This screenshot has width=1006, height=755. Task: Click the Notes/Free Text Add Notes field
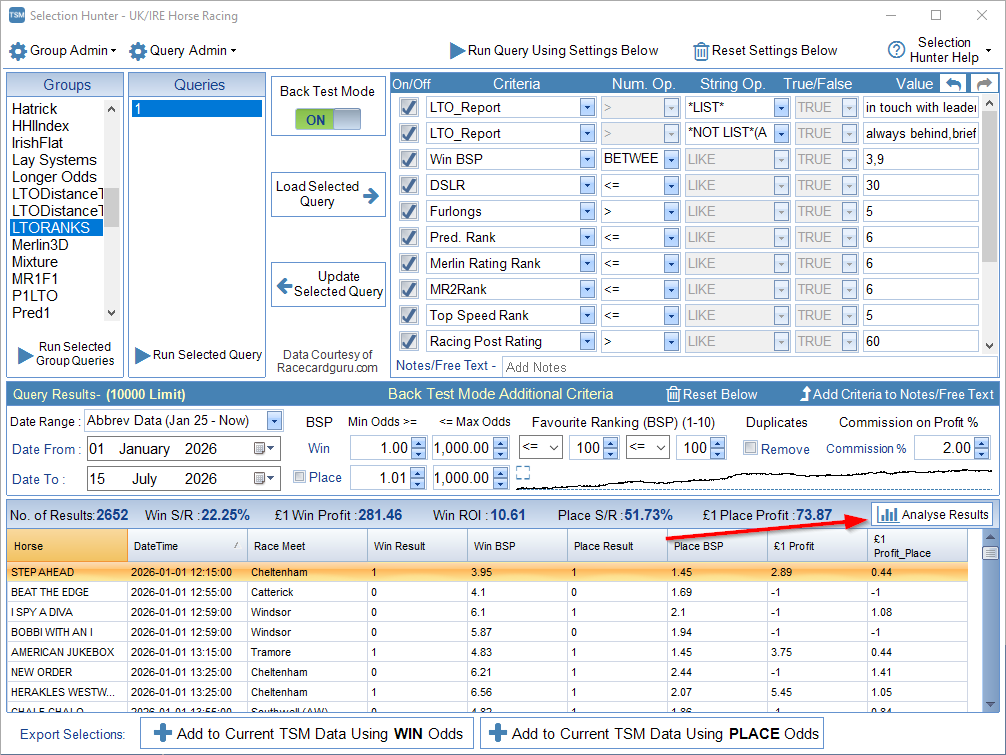[x=749, y=367]
